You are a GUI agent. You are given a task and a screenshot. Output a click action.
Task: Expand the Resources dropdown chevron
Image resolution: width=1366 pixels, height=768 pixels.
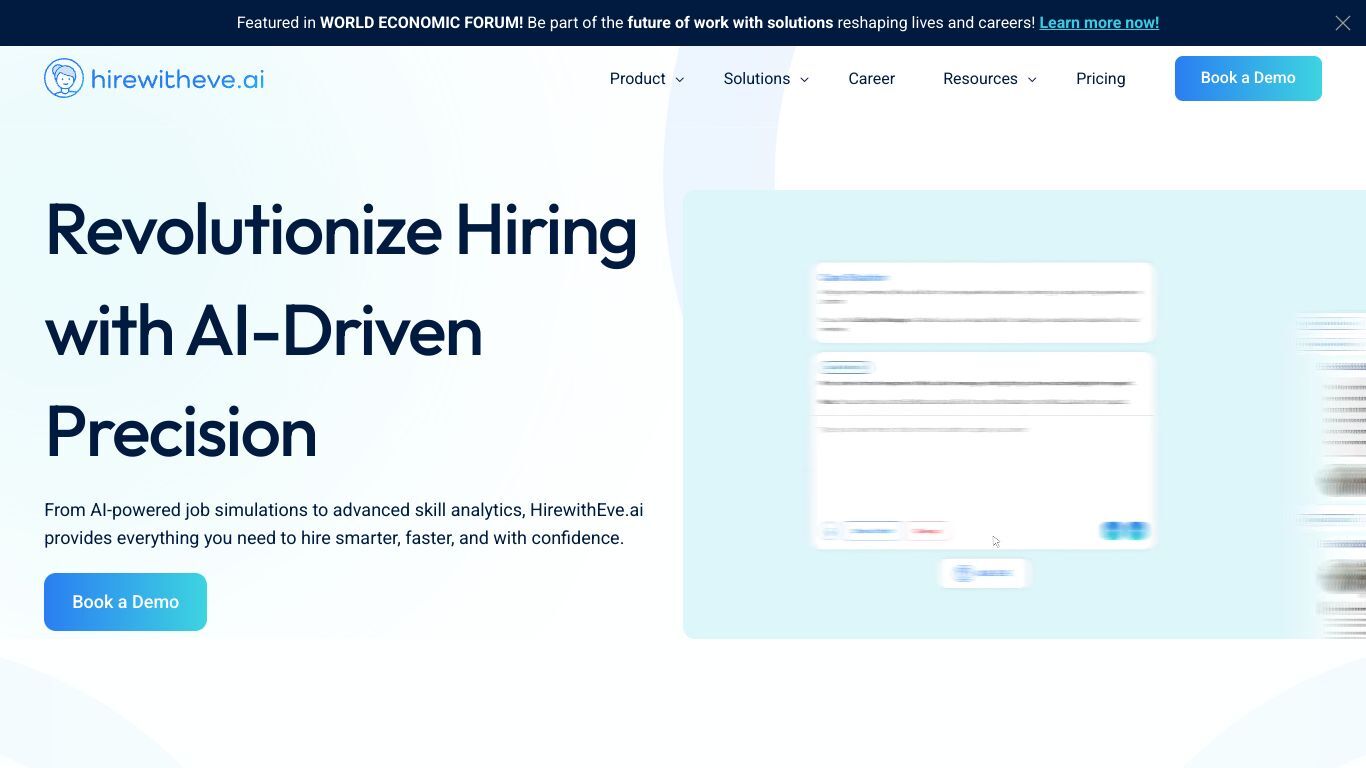click(x=1032, y=80)
